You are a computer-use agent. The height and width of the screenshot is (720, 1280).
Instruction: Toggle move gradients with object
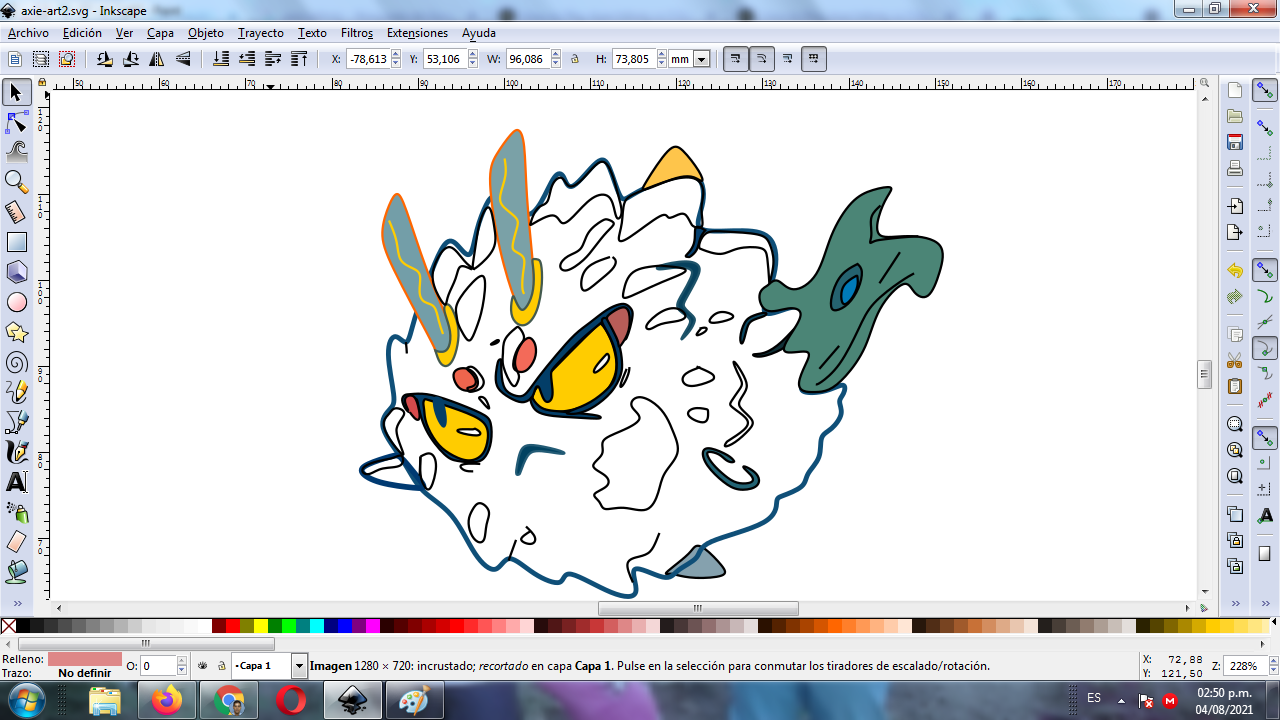point(788,59)
